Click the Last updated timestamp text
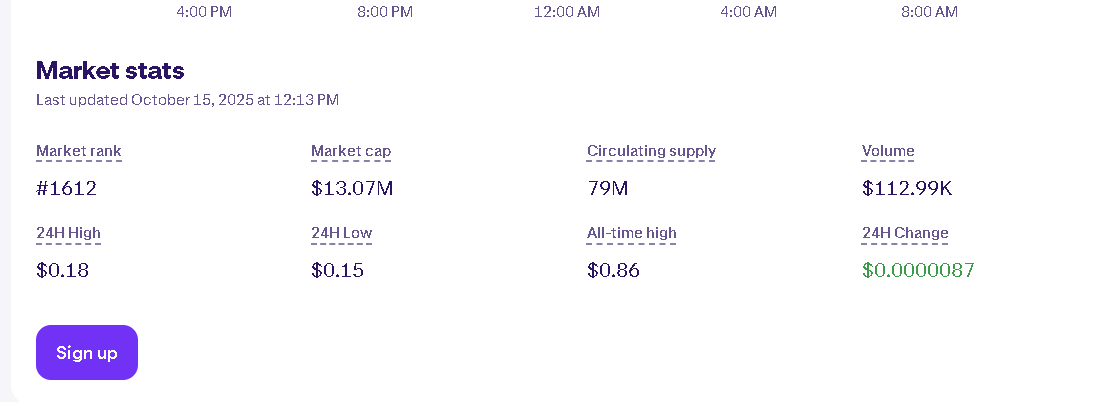 point(187,100)
